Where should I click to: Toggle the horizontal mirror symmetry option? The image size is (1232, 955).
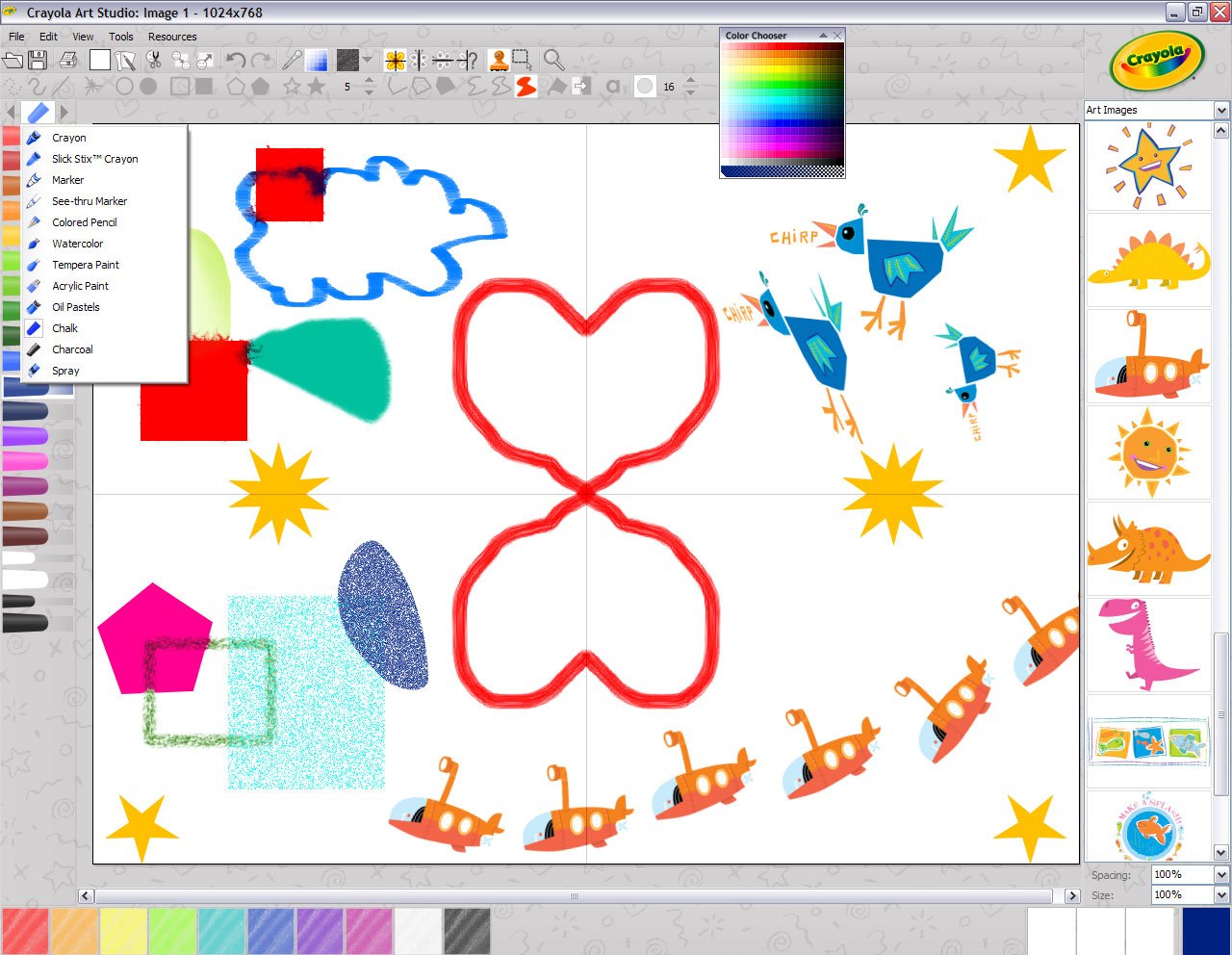443,60
